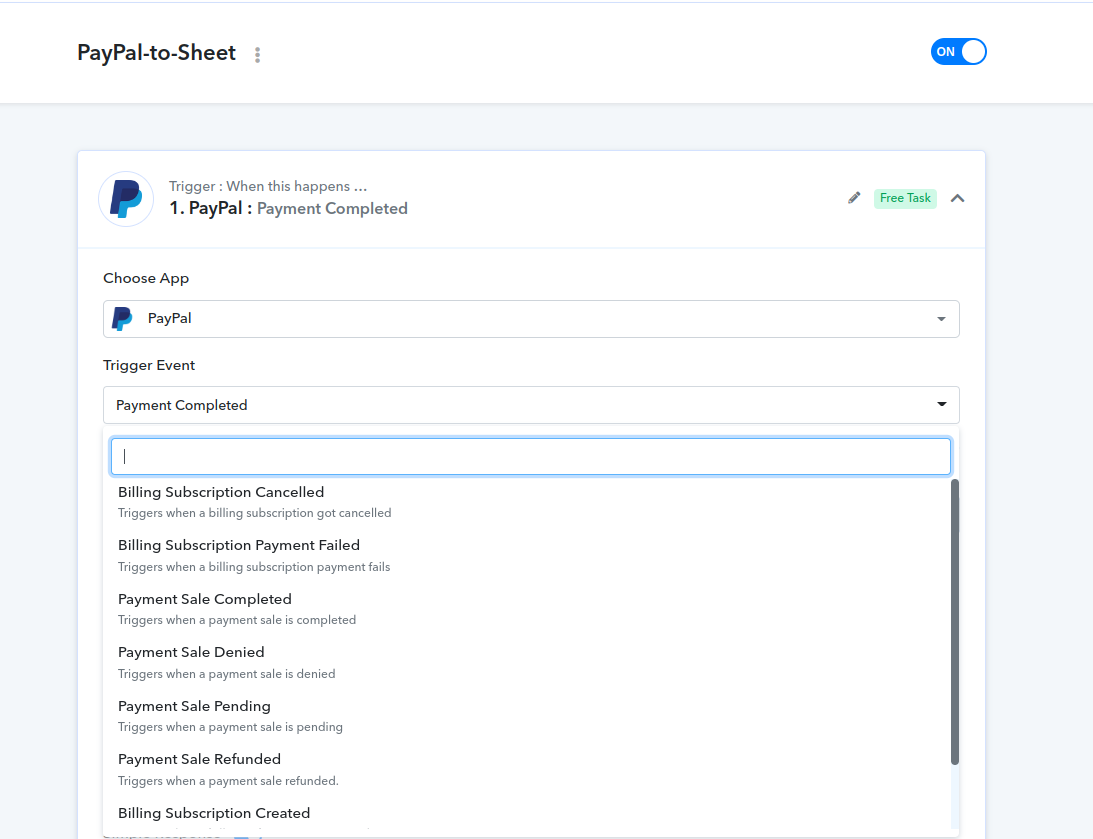The height and width of the screenshot is (839, 1093).
Task: Click 'Triggers when a billing subscription got cancelled' text
Action: pyautogui.click(x=254, y=513)
